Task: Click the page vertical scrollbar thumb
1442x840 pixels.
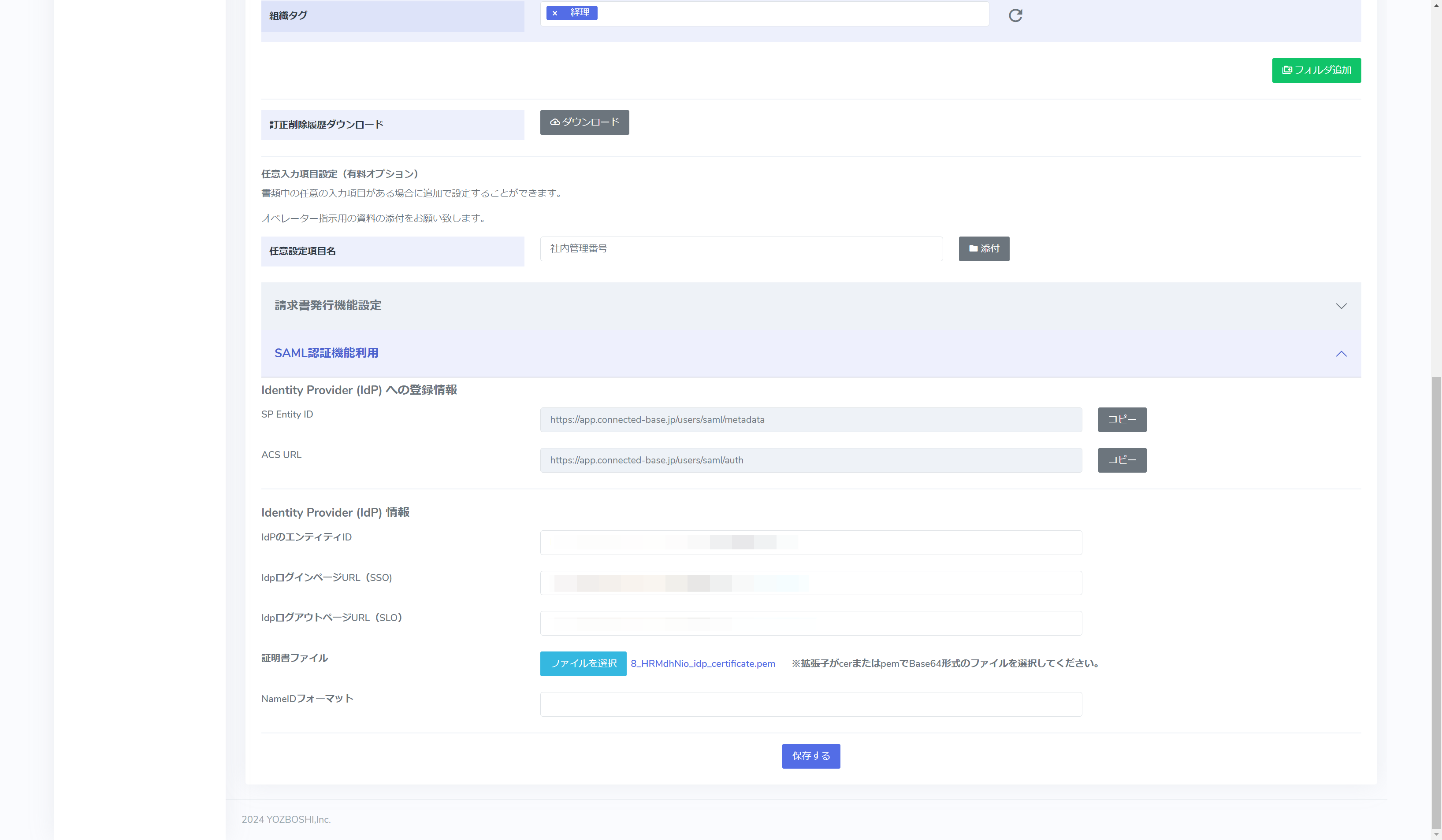Action: [x=1436, y=602]
